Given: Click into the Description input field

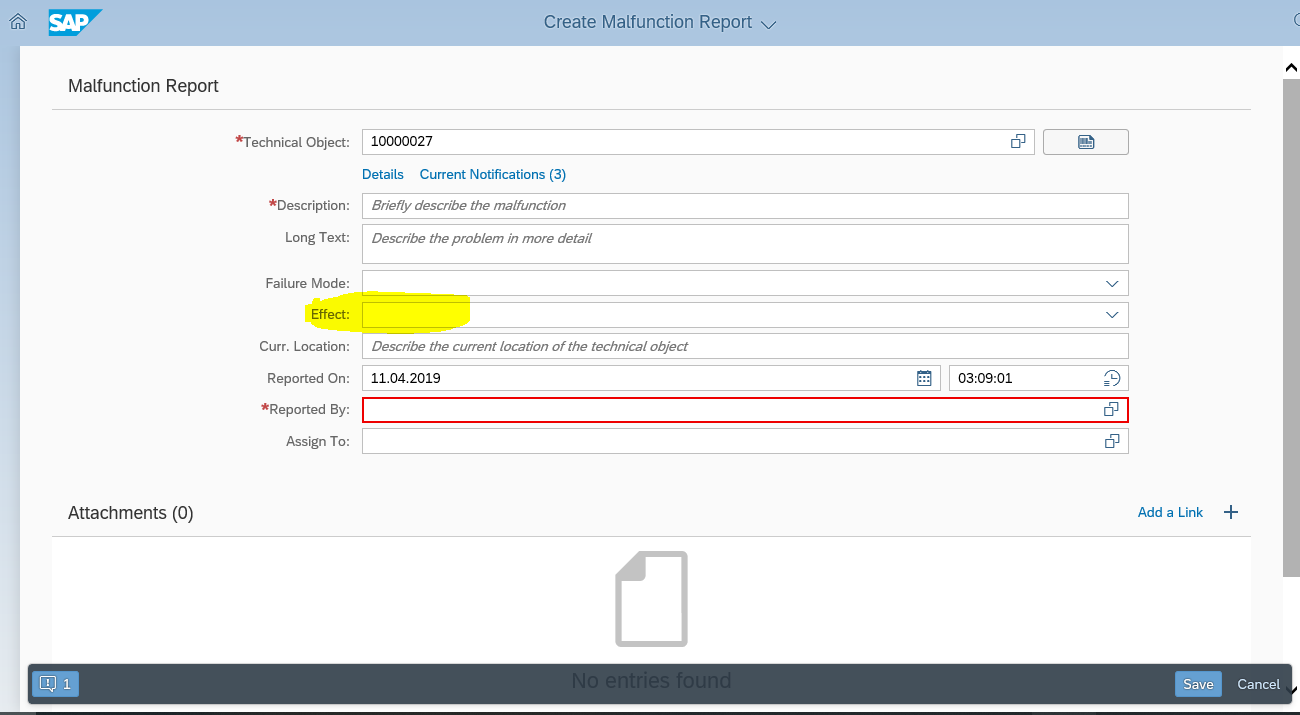Looking at the screenshot, I should 745,205.
